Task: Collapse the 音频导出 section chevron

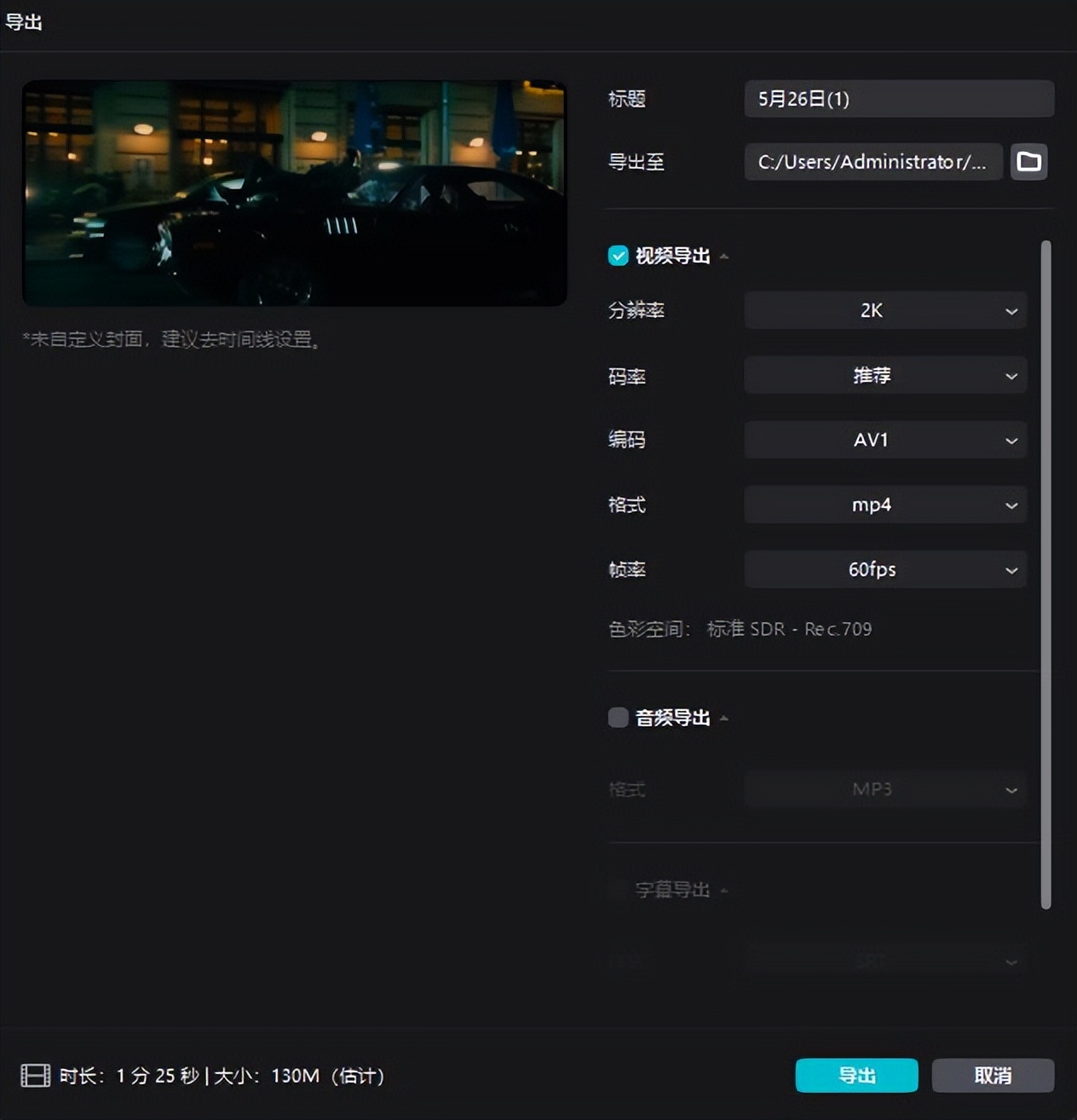Action: click(723, 718)
